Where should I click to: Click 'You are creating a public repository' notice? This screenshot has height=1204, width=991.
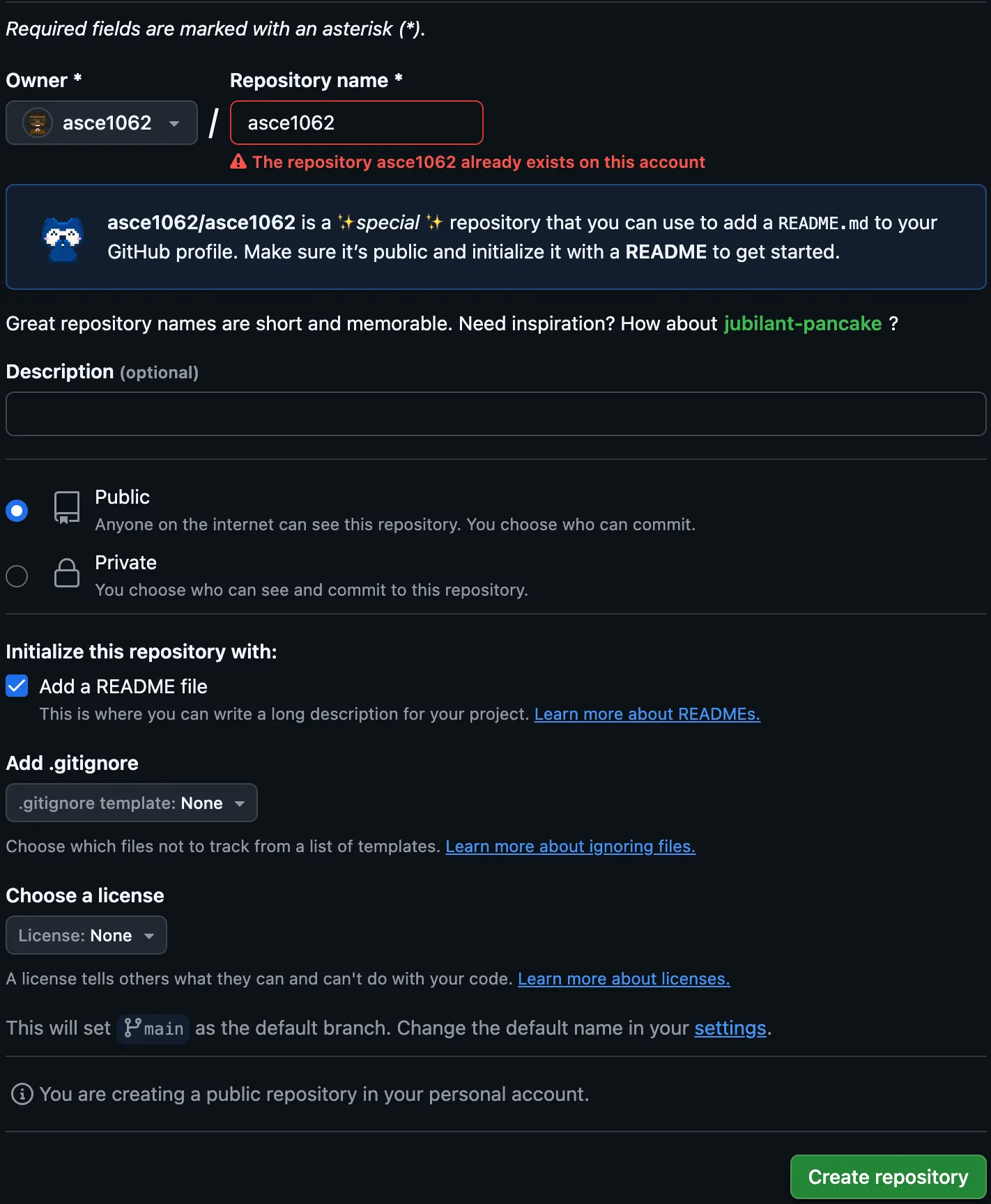click(314, 1094)
